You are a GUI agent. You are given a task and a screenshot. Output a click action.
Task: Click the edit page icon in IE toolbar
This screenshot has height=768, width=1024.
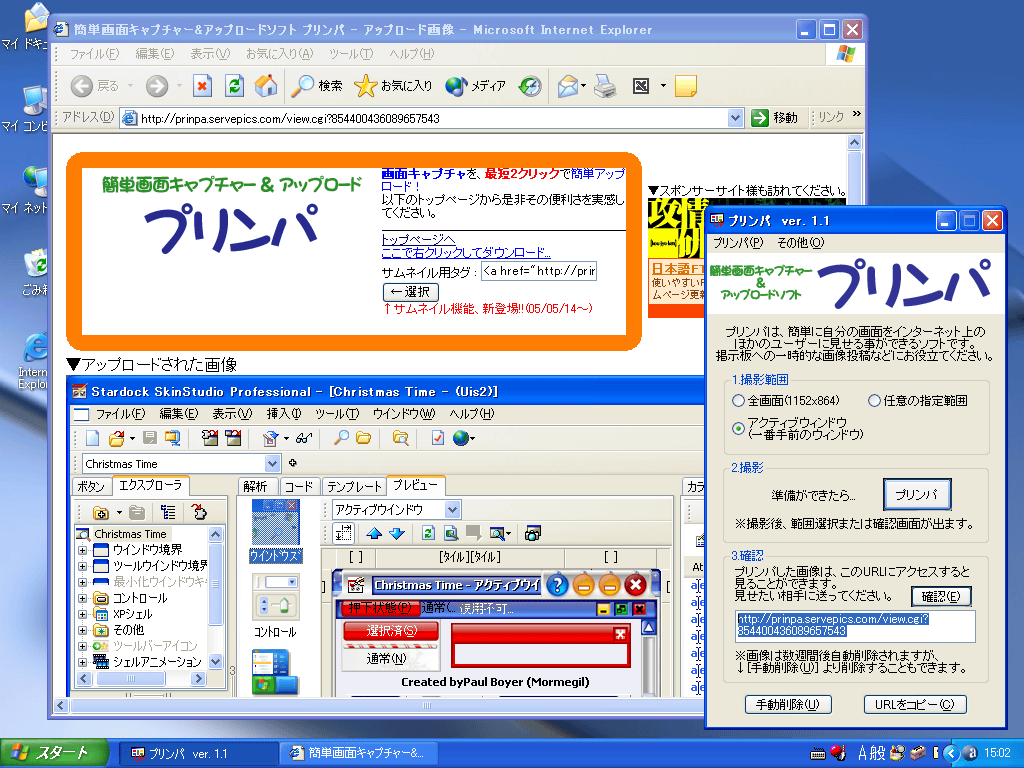[641, 86]
